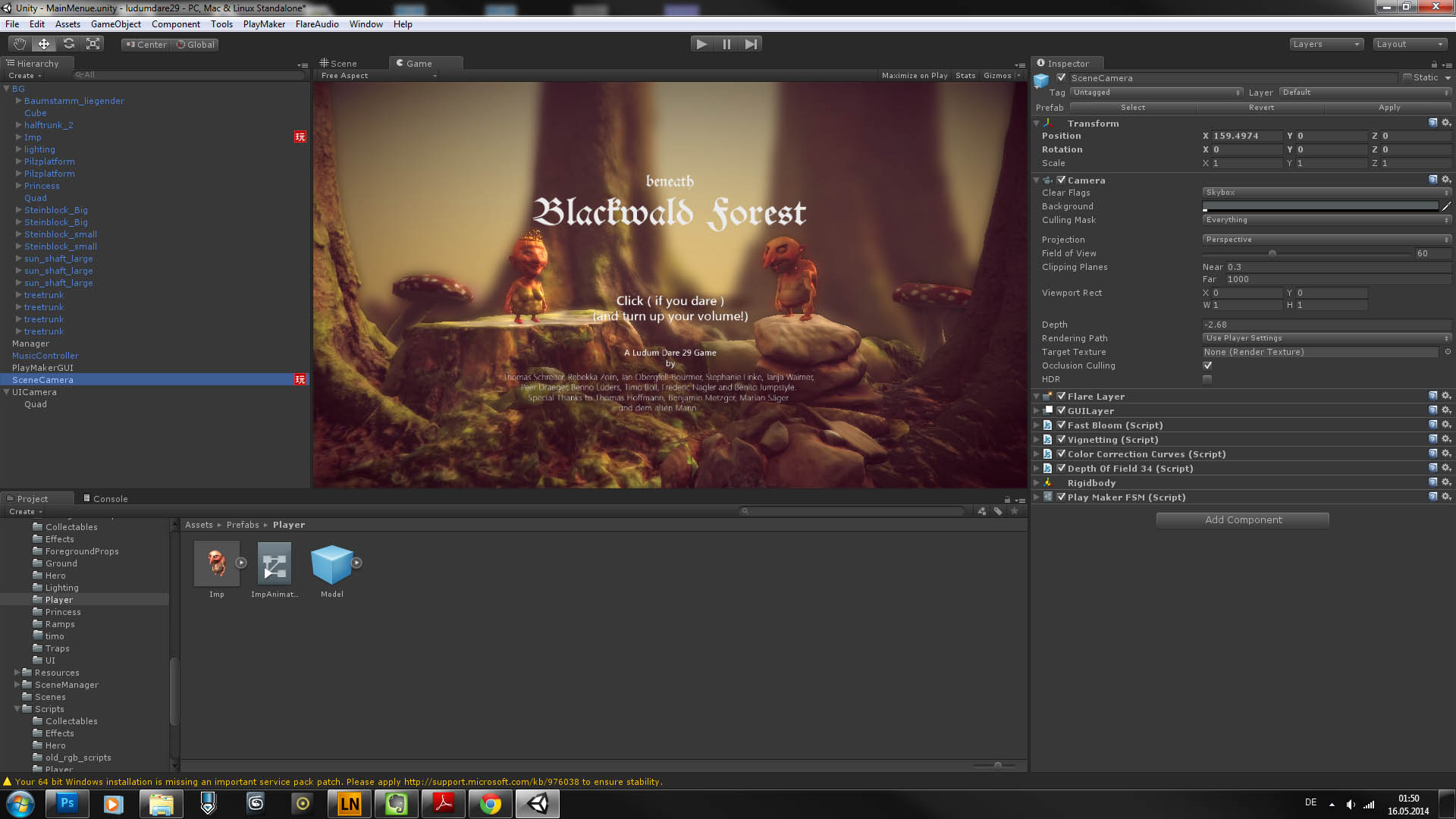Expand the Vignetting script component
Viewport: 1456px width, 819px height.
point(1037,440)
